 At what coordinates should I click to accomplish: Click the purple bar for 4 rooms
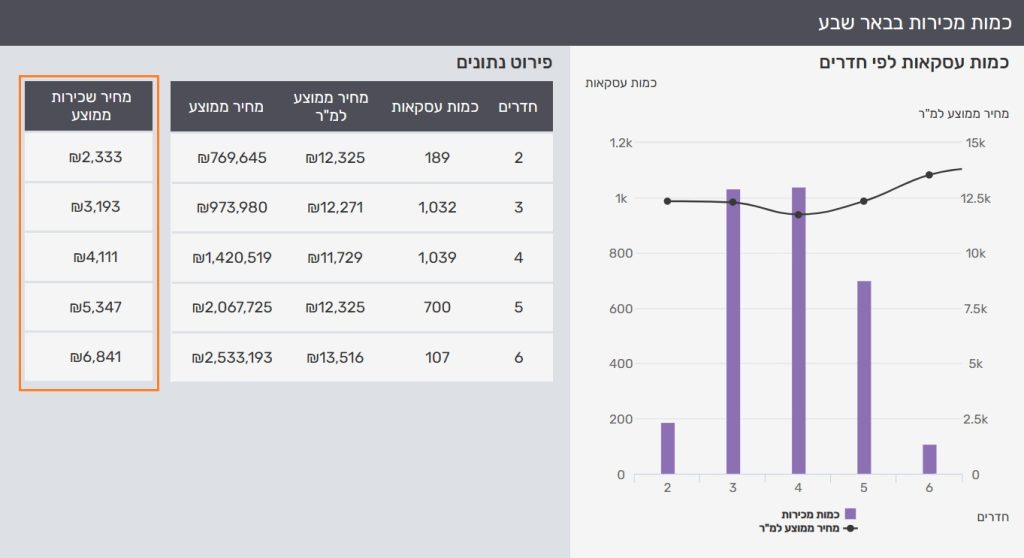798,330
